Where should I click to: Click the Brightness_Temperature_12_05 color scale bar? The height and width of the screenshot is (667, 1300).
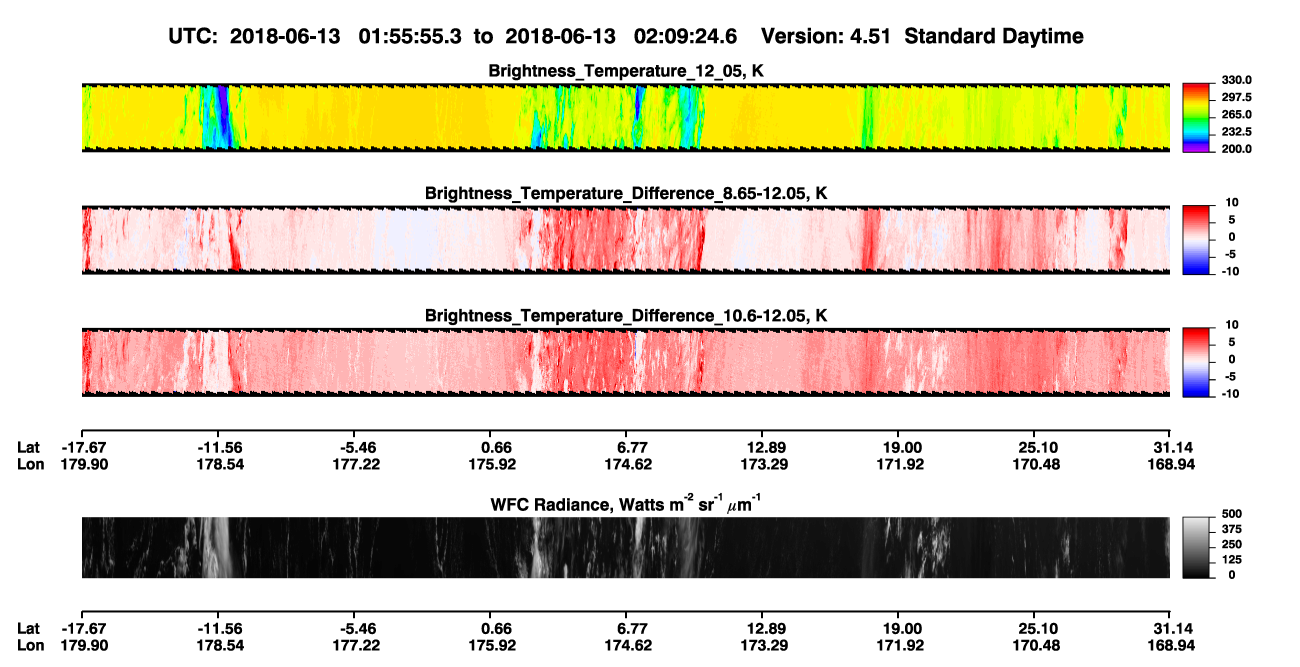(1198, 117)
